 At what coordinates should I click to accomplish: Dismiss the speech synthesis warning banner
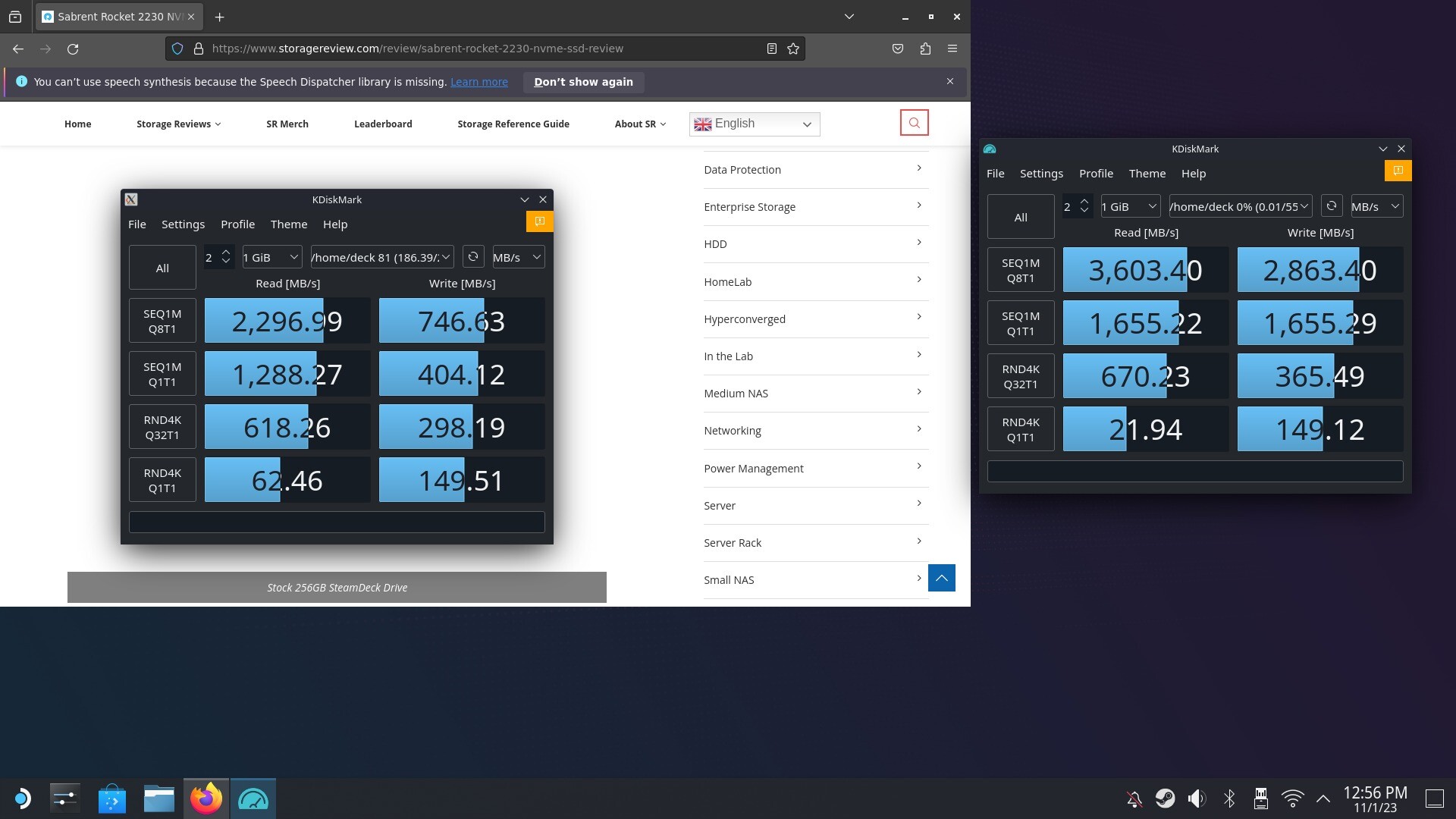[950, 81]
